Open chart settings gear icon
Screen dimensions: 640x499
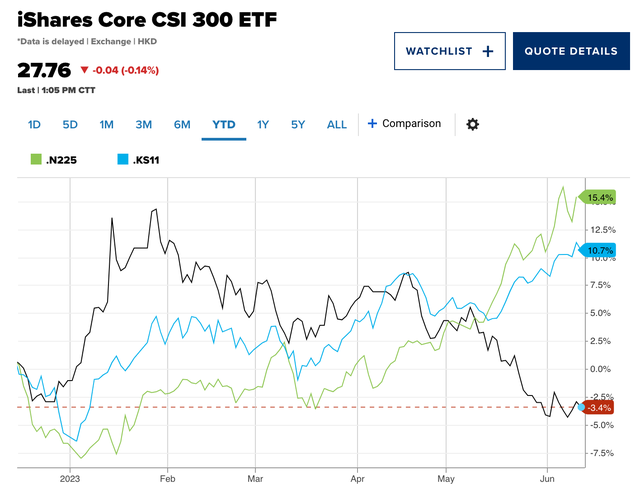coord(472,124)
